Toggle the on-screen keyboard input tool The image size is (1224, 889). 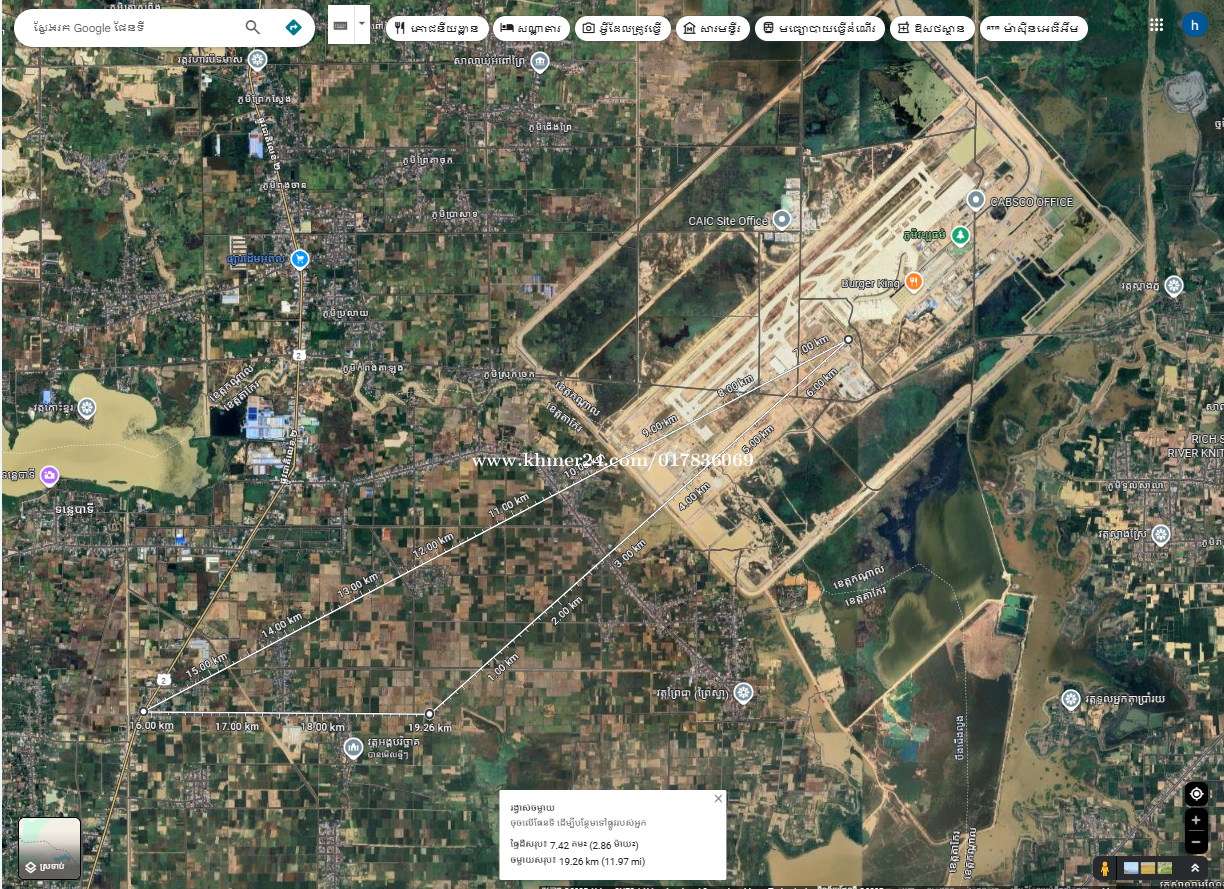point(341,26)
